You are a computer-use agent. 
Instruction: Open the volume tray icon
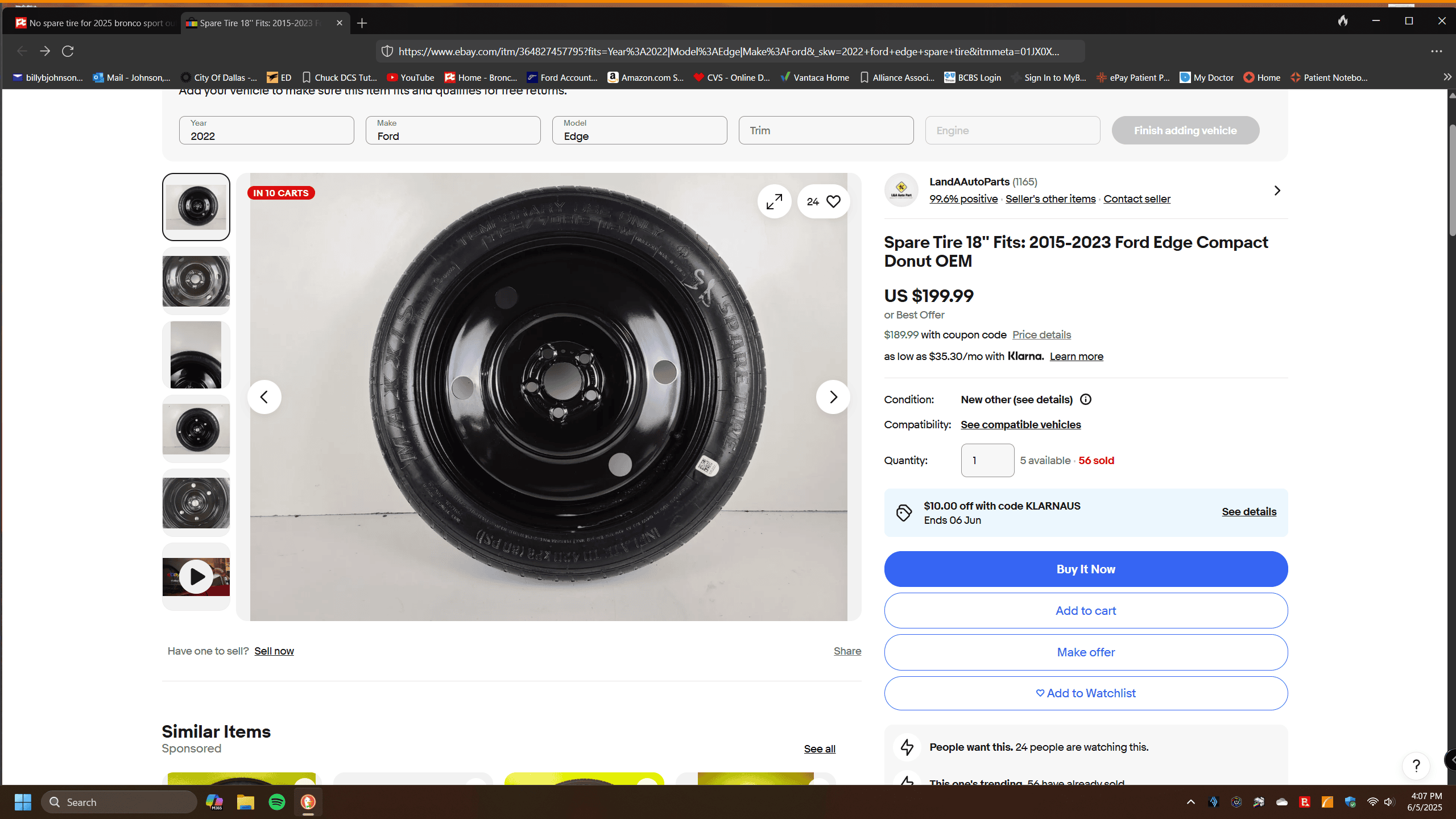click(1389, 802)
